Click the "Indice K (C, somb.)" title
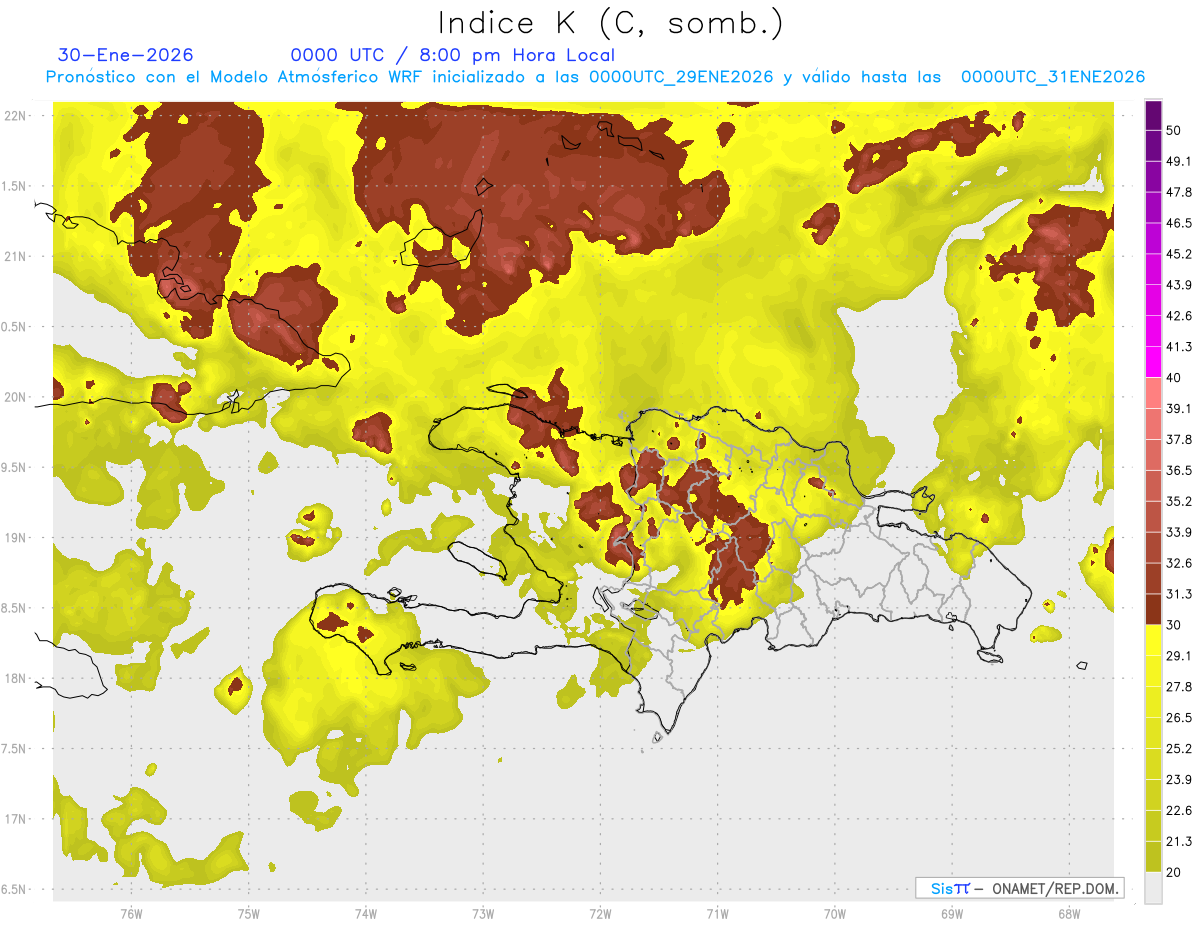 click(611, 23)
